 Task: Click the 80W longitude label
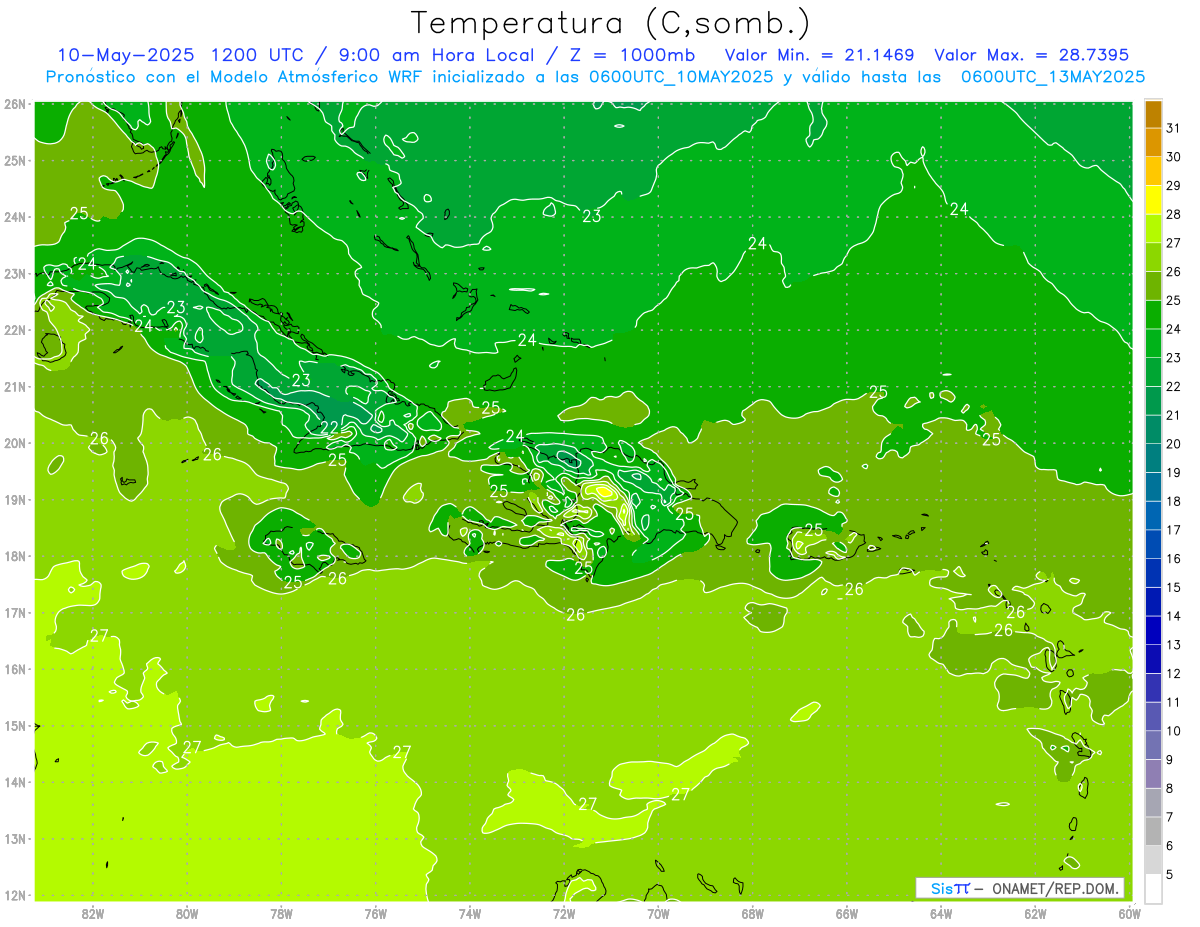187,913
